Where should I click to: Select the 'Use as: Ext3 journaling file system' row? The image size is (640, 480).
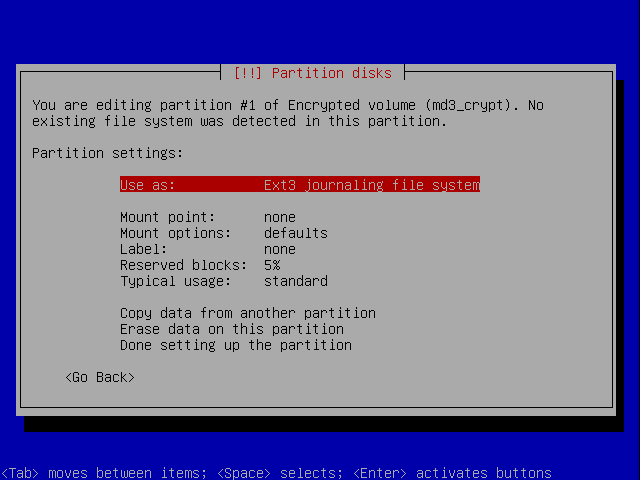pos(300,184)
